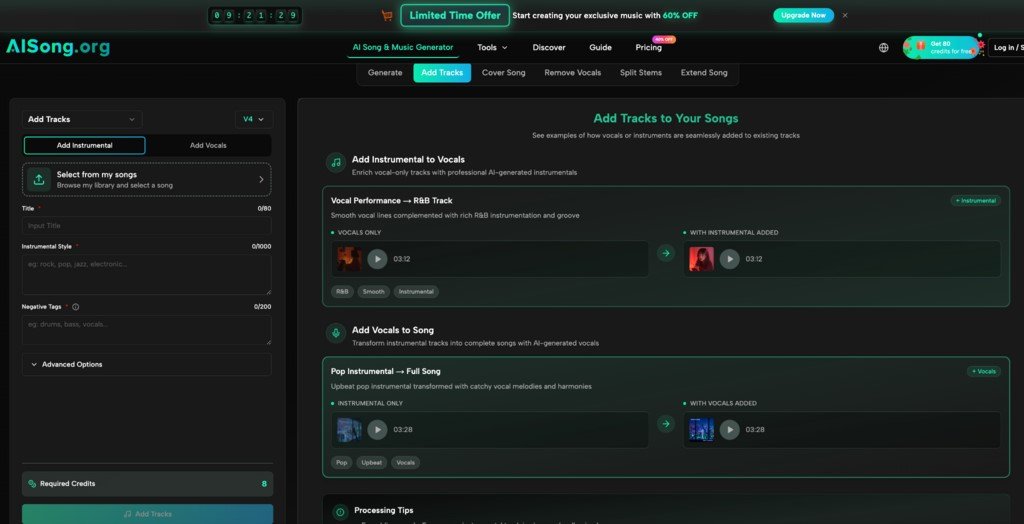Click the Vocals Only album thumbnail
The height and width of the screenshot is (524, 1024).
349,259
